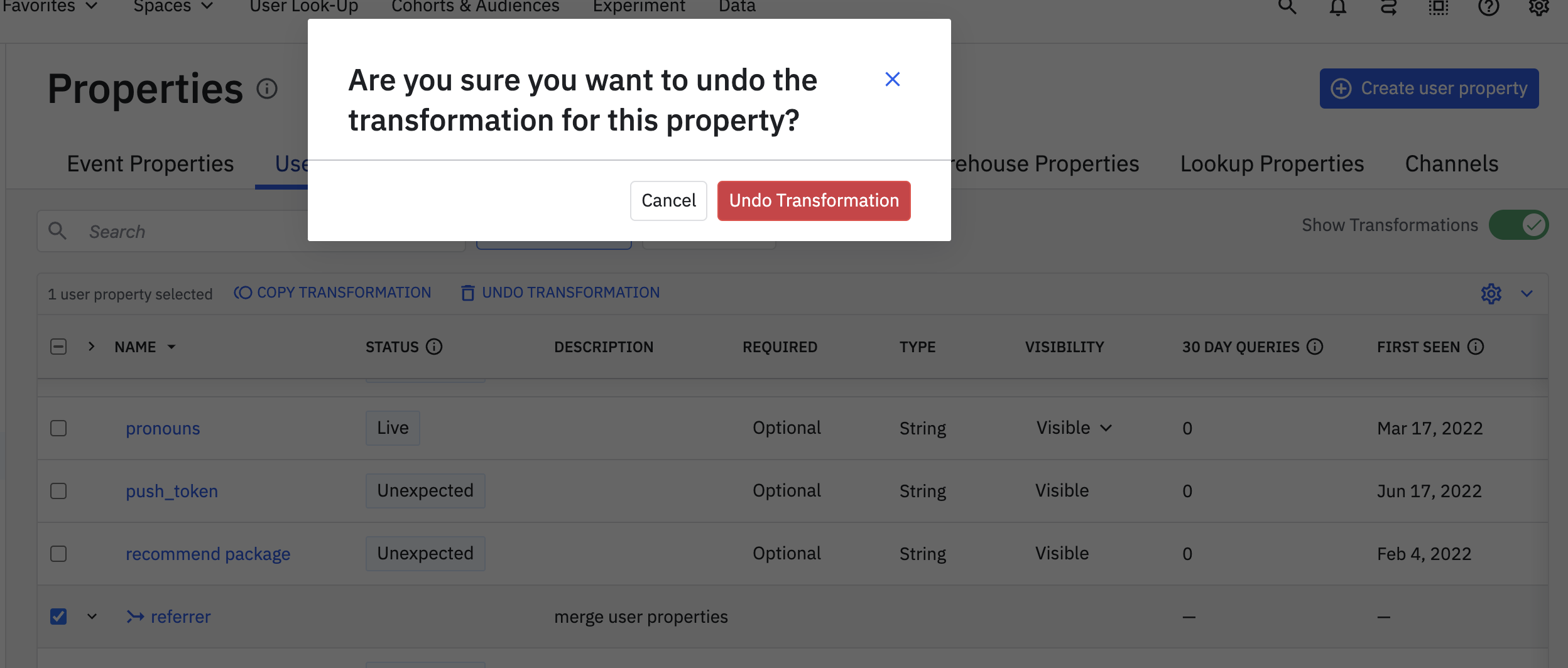Check the pronouns row checkbox
Viewport: 1568px width, 668px height.
click(x=58, y=428)
